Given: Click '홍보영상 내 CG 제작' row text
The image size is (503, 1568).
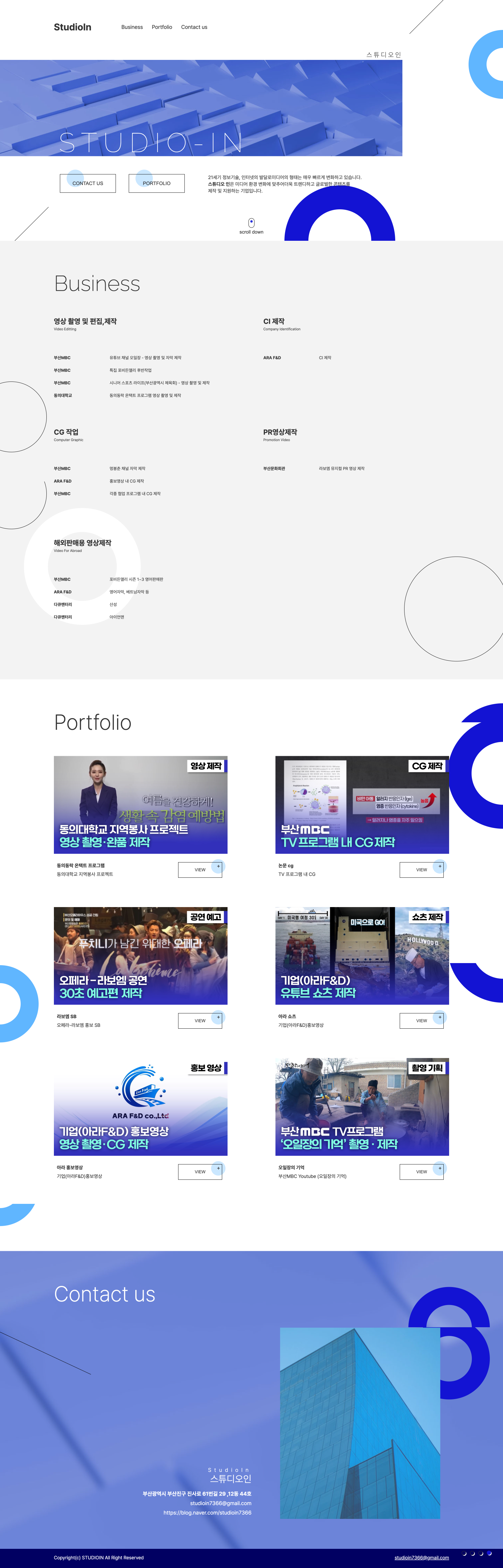Looking at the screenshot, I should [127, 481].
